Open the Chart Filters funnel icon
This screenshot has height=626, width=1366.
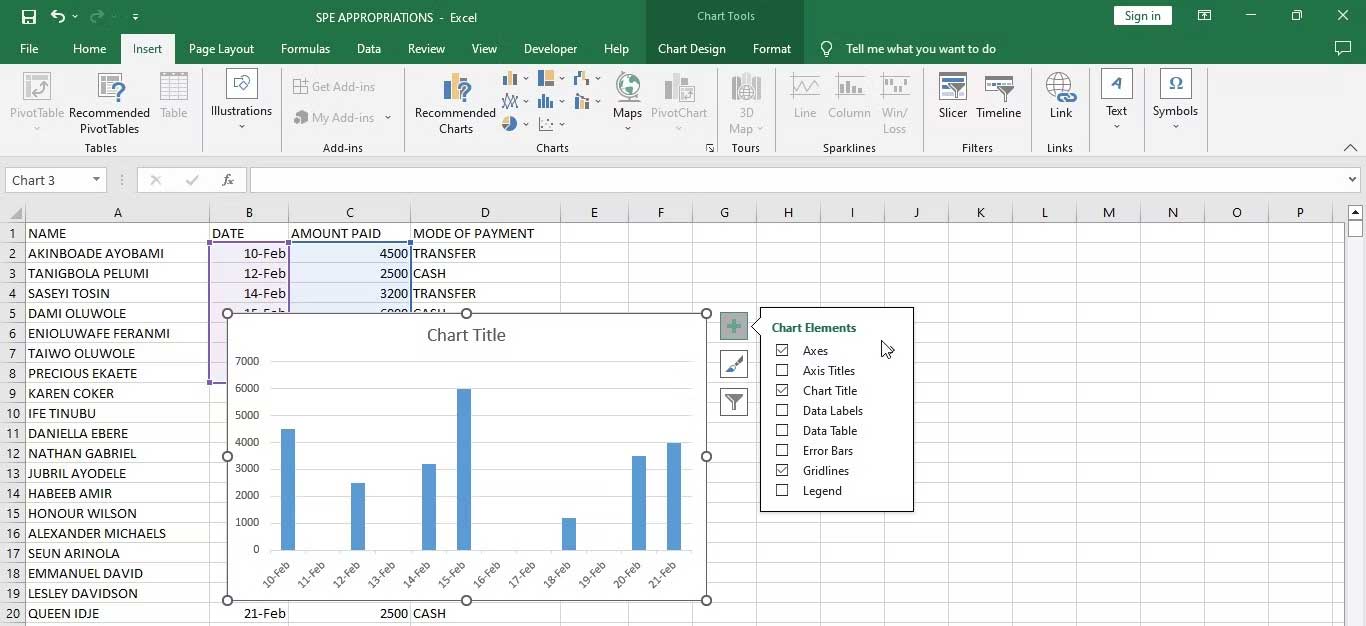(734, 402)
